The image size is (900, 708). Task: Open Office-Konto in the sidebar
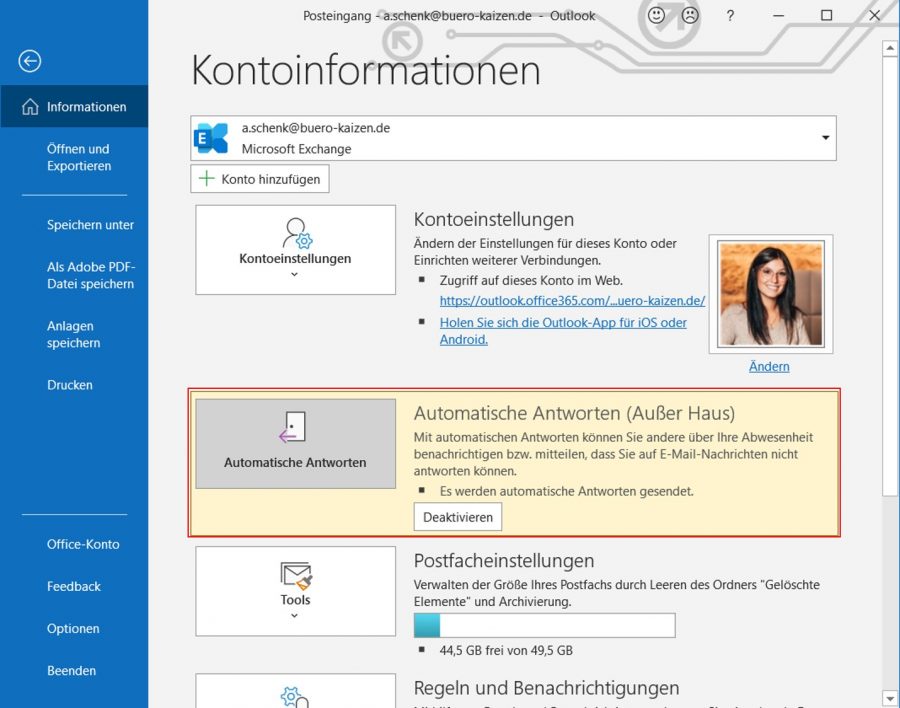pos(83,544)
